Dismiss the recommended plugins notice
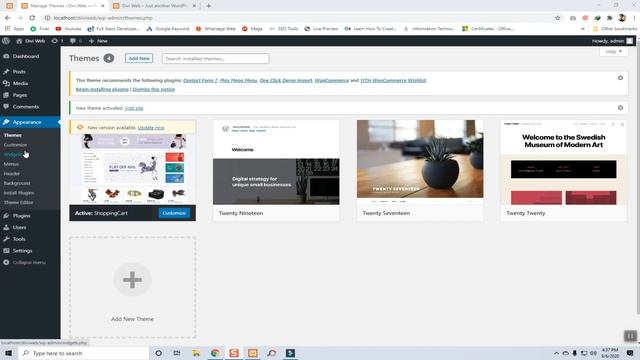Image resolution: width=640 pixels, height=360 pixels. [620, 78]
